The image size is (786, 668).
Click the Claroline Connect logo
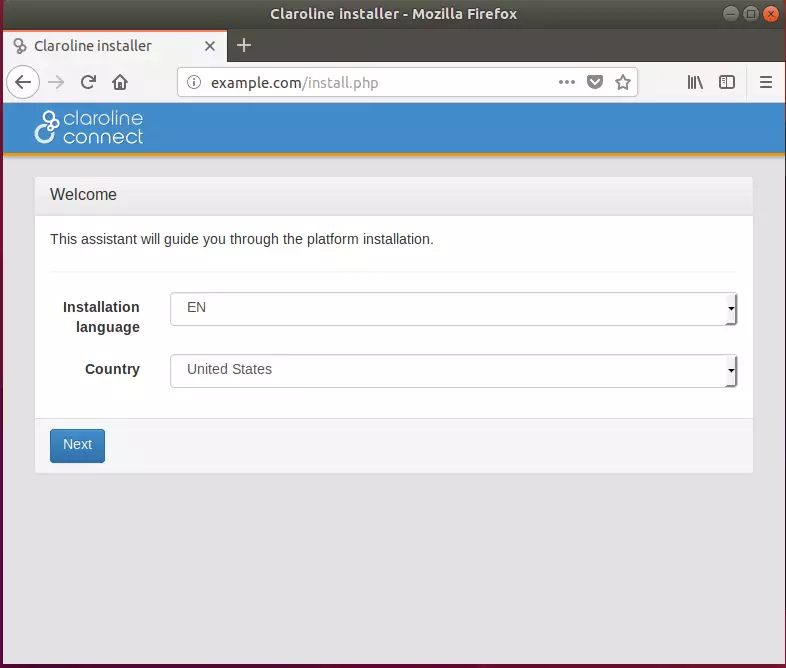(x=89, y=128)
